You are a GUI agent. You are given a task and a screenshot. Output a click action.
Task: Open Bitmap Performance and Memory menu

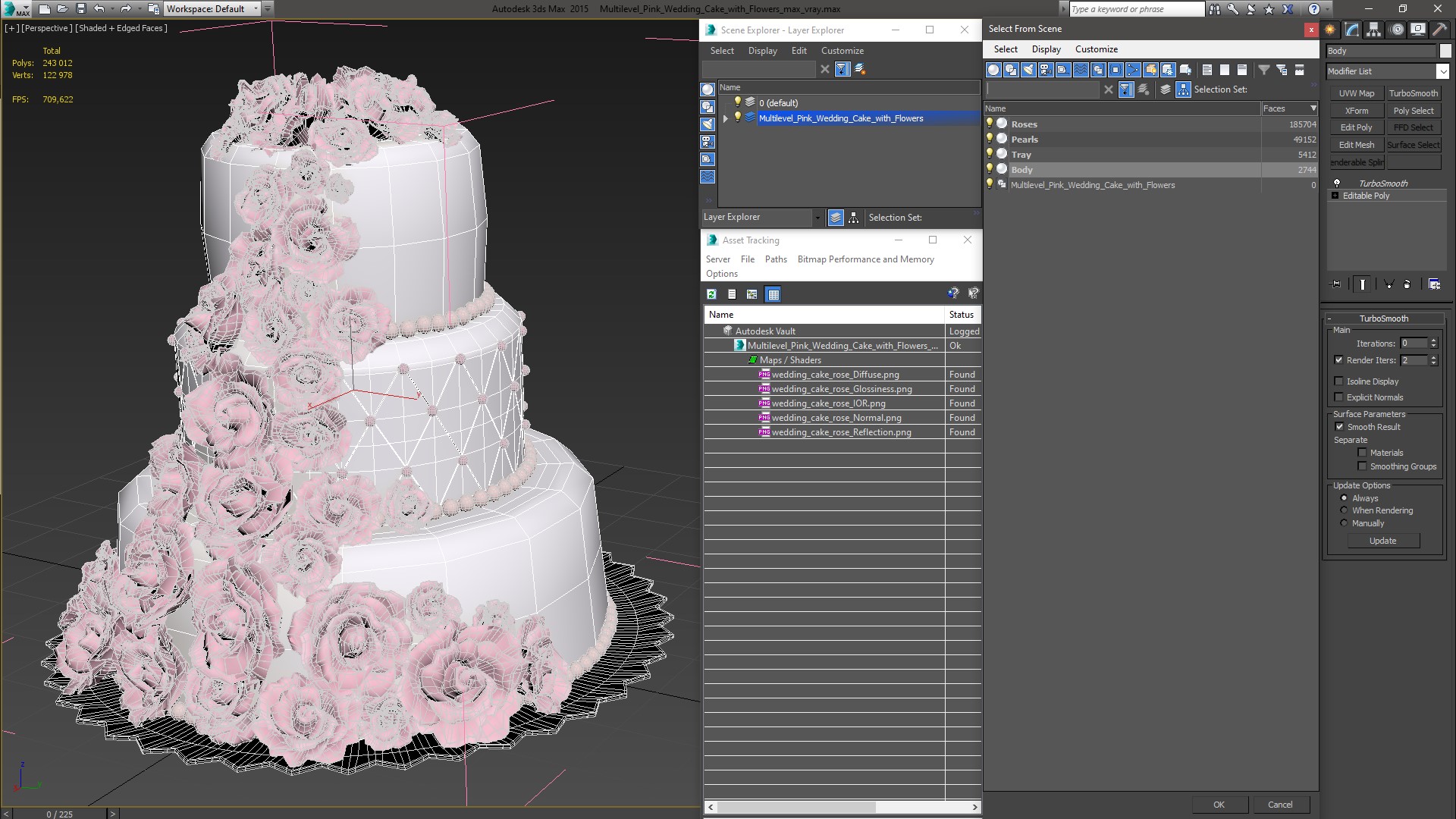pyautogui.click(x=865, y=259)
